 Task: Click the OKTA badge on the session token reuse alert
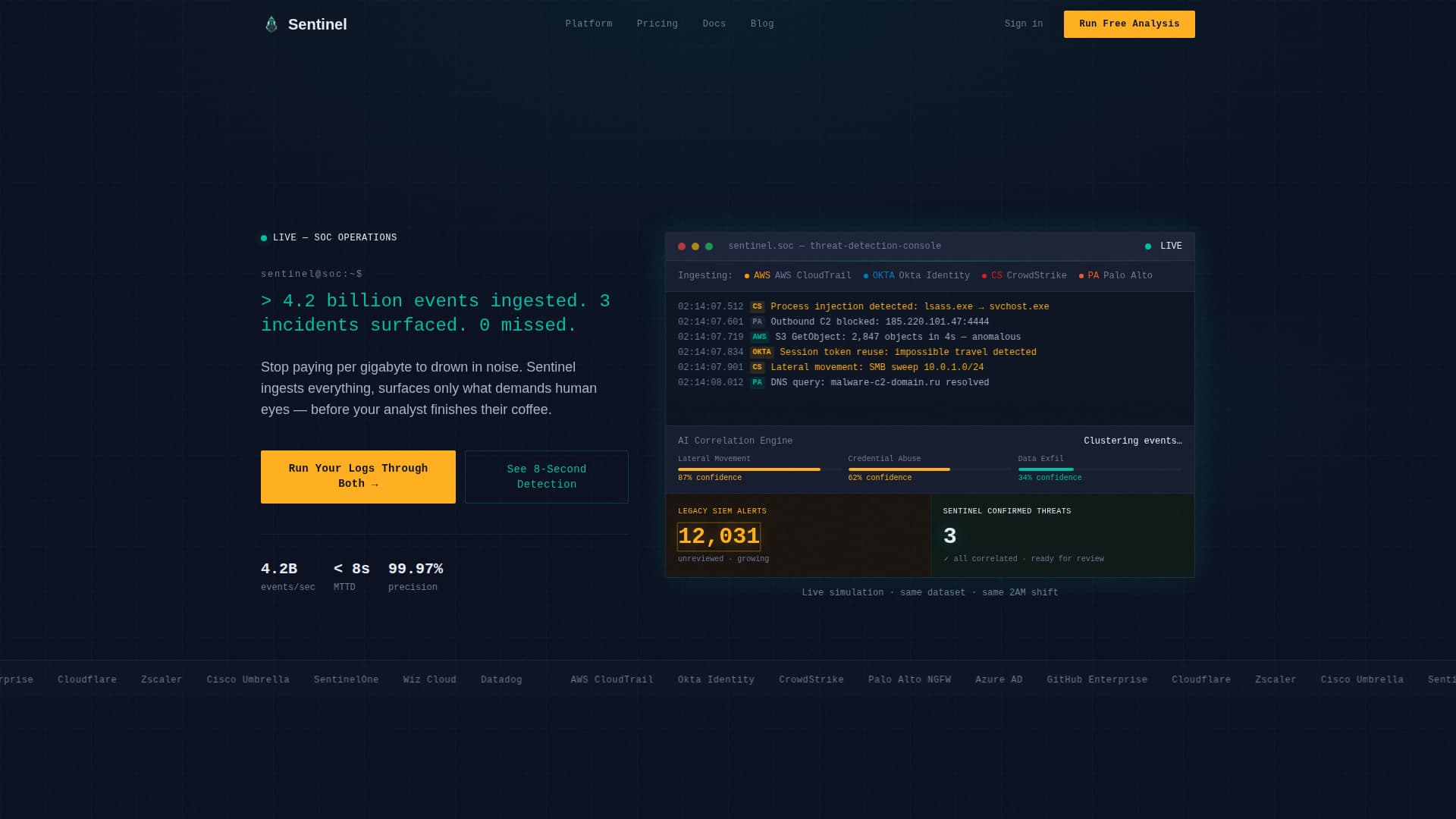click(x=761, y=352)
